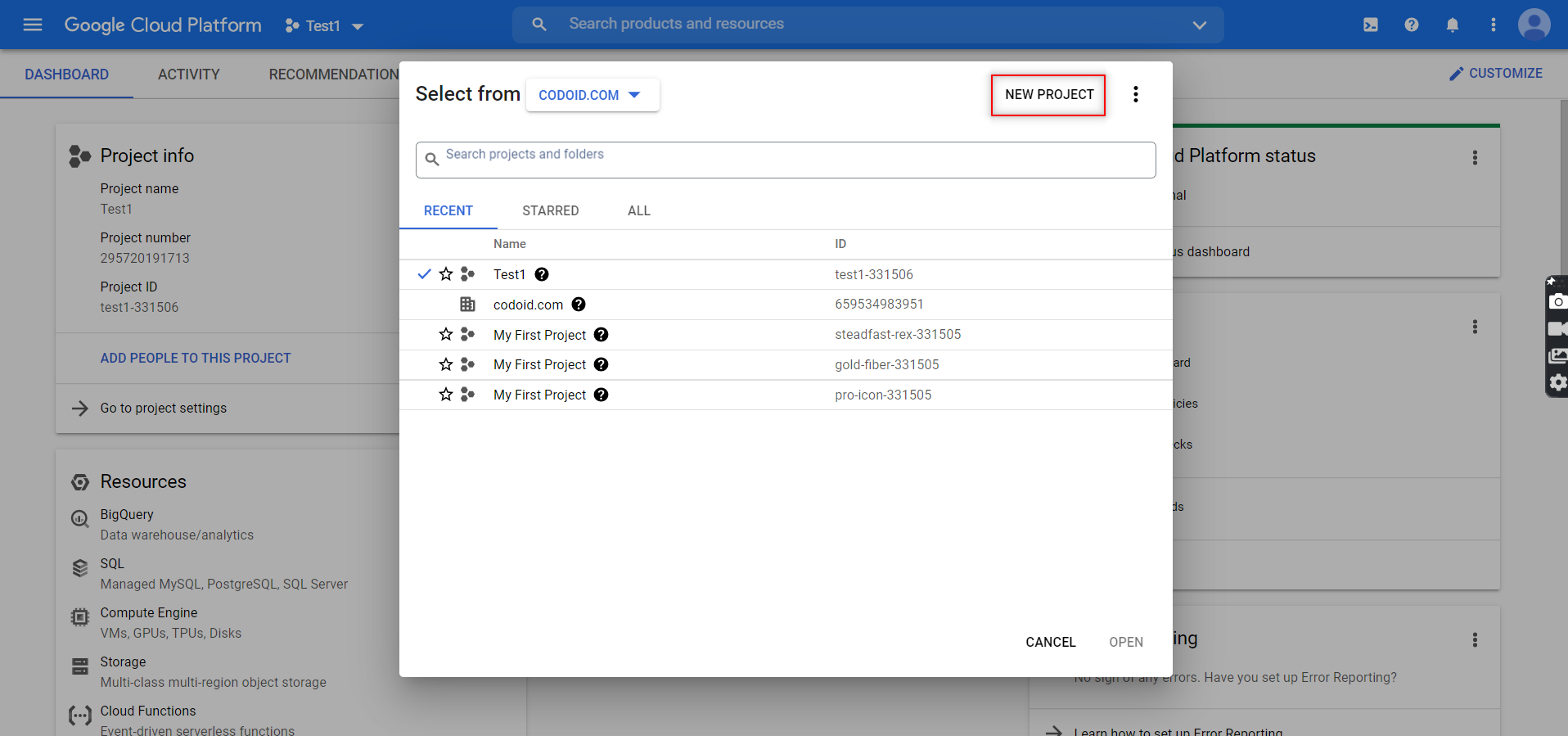Click the screenshot camera icon on side widget

click(1557, 301)
